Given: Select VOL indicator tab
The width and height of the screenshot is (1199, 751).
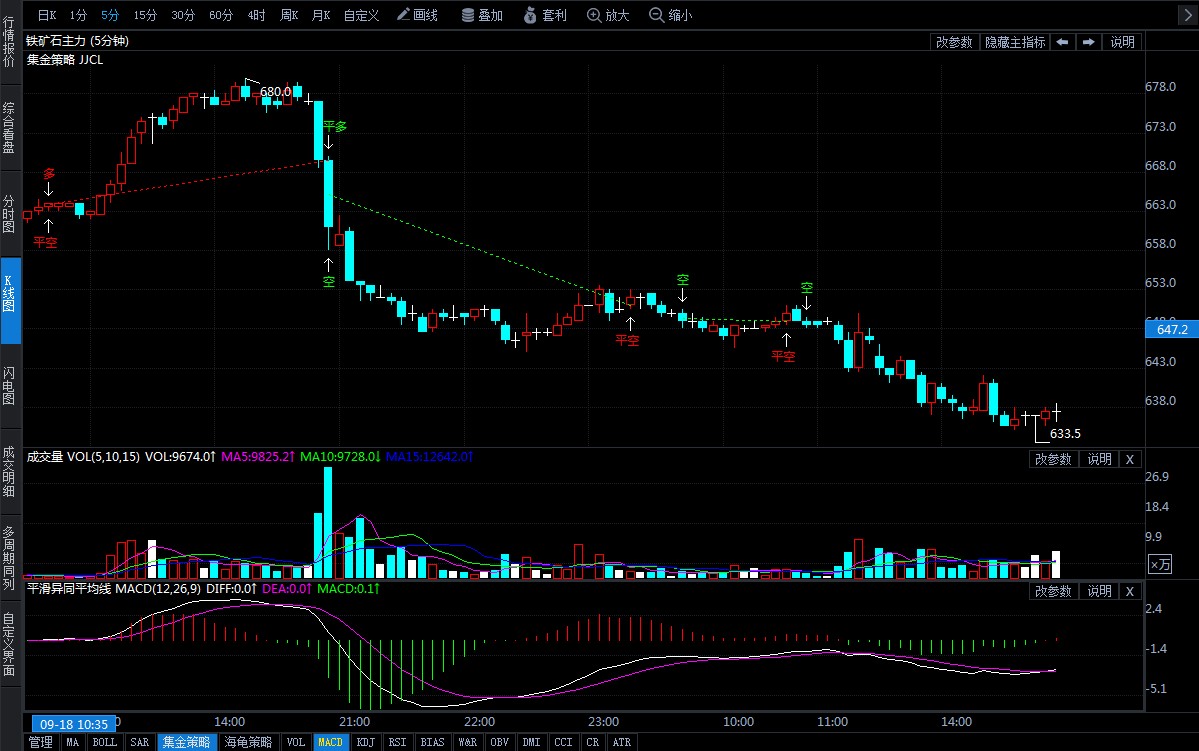Looking at the screenshot, I should [295, 743].
